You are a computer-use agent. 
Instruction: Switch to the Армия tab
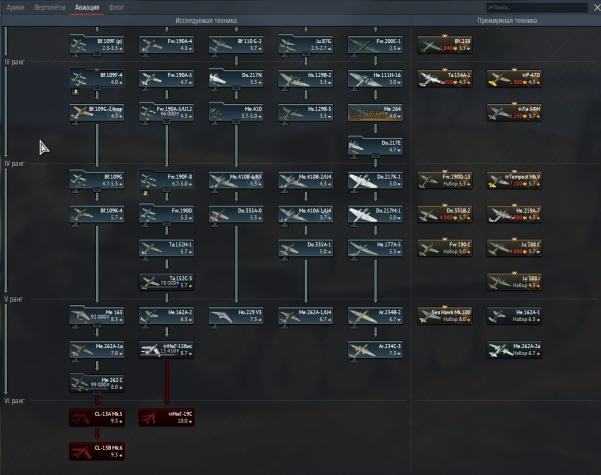point(15,7)
